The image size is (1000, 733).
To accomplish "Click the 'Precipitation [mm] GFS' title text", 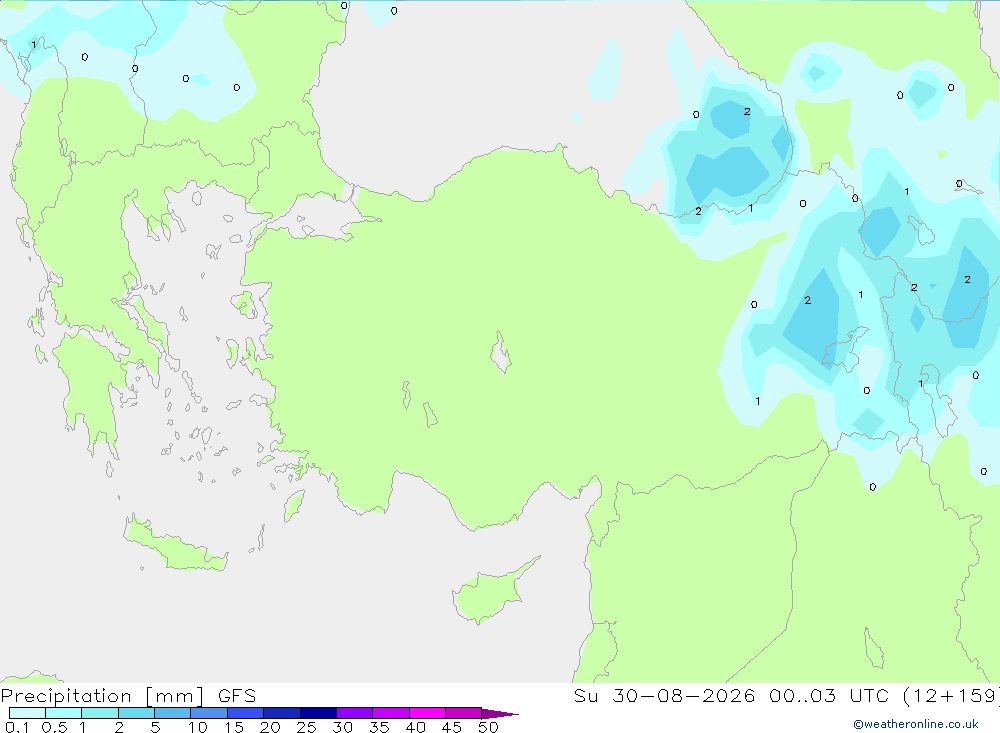I will [x=128, y=695].
